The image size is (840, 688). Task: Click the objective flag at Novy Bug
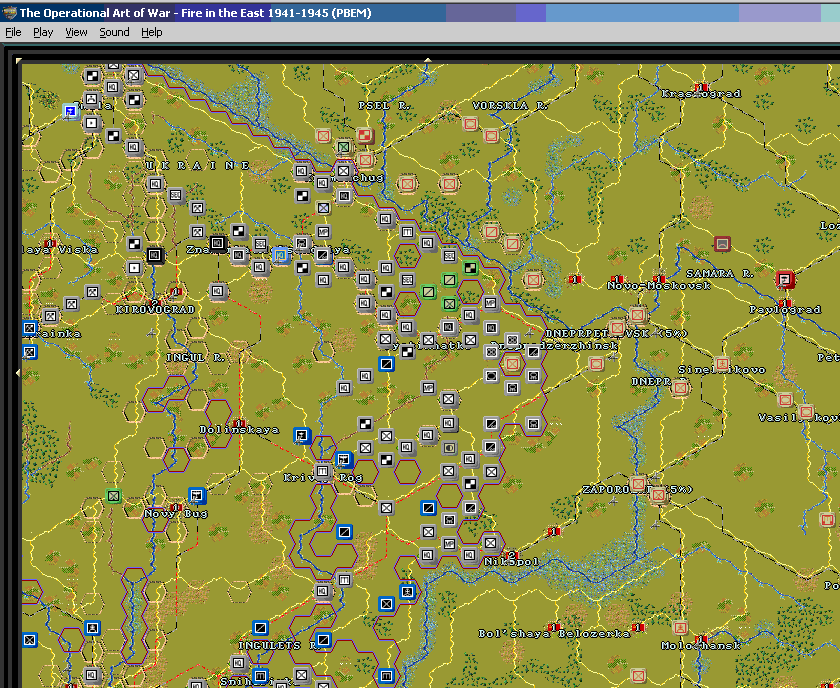coord(175,507)
